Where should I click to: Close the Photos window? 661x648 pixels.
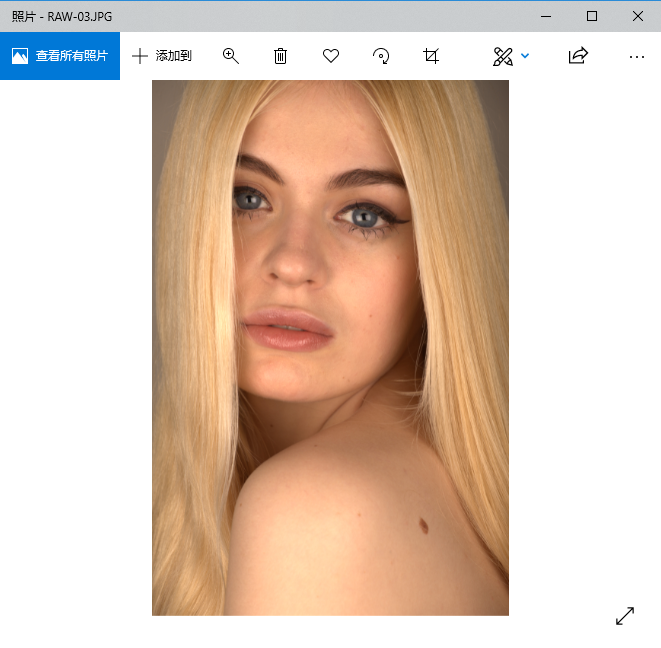pyautogui.click(x=638, y=16)
